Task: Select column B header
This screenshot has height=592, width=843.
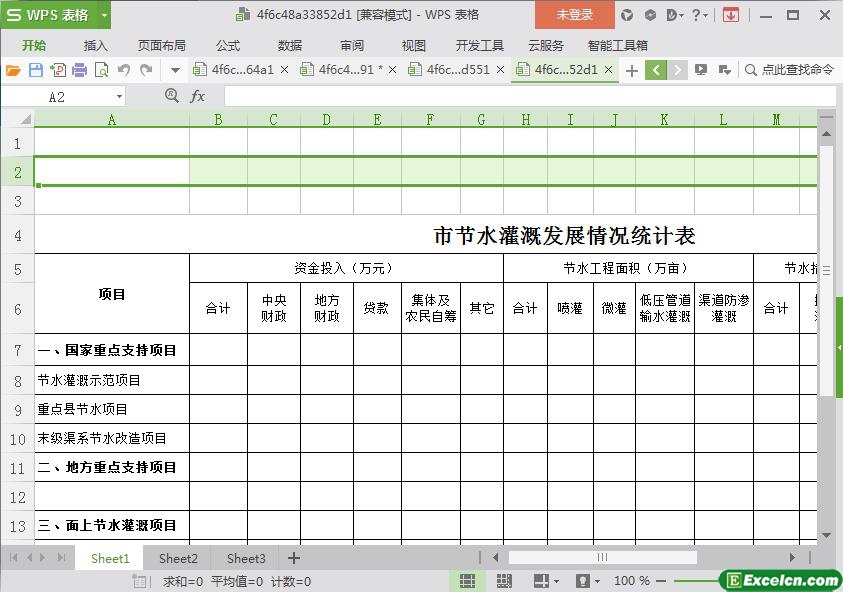Action: coord(218,119)
